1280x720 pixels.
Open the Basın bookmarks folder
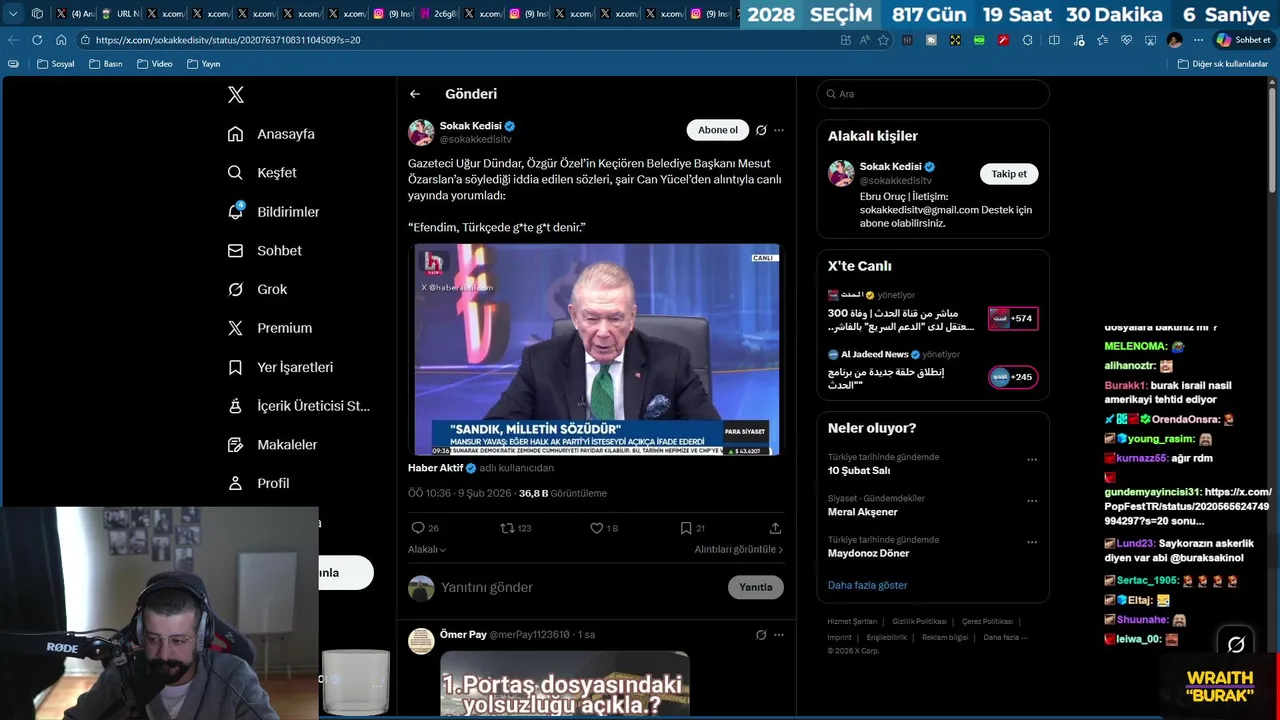(106, 64)
